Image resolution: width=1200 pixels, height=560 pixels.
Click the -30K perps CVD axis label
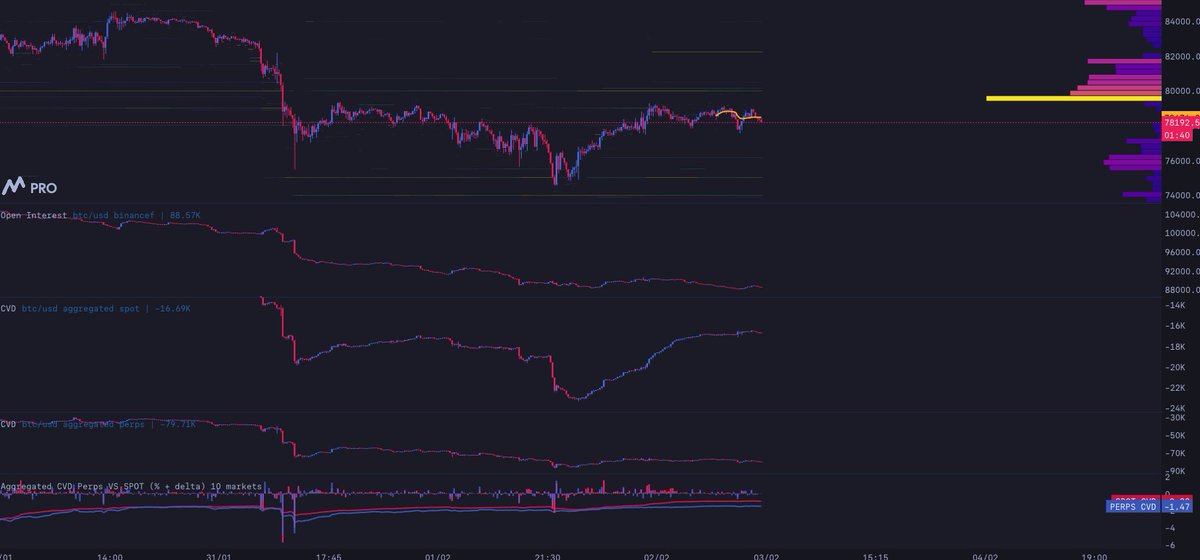click(x=1175, y=418)
